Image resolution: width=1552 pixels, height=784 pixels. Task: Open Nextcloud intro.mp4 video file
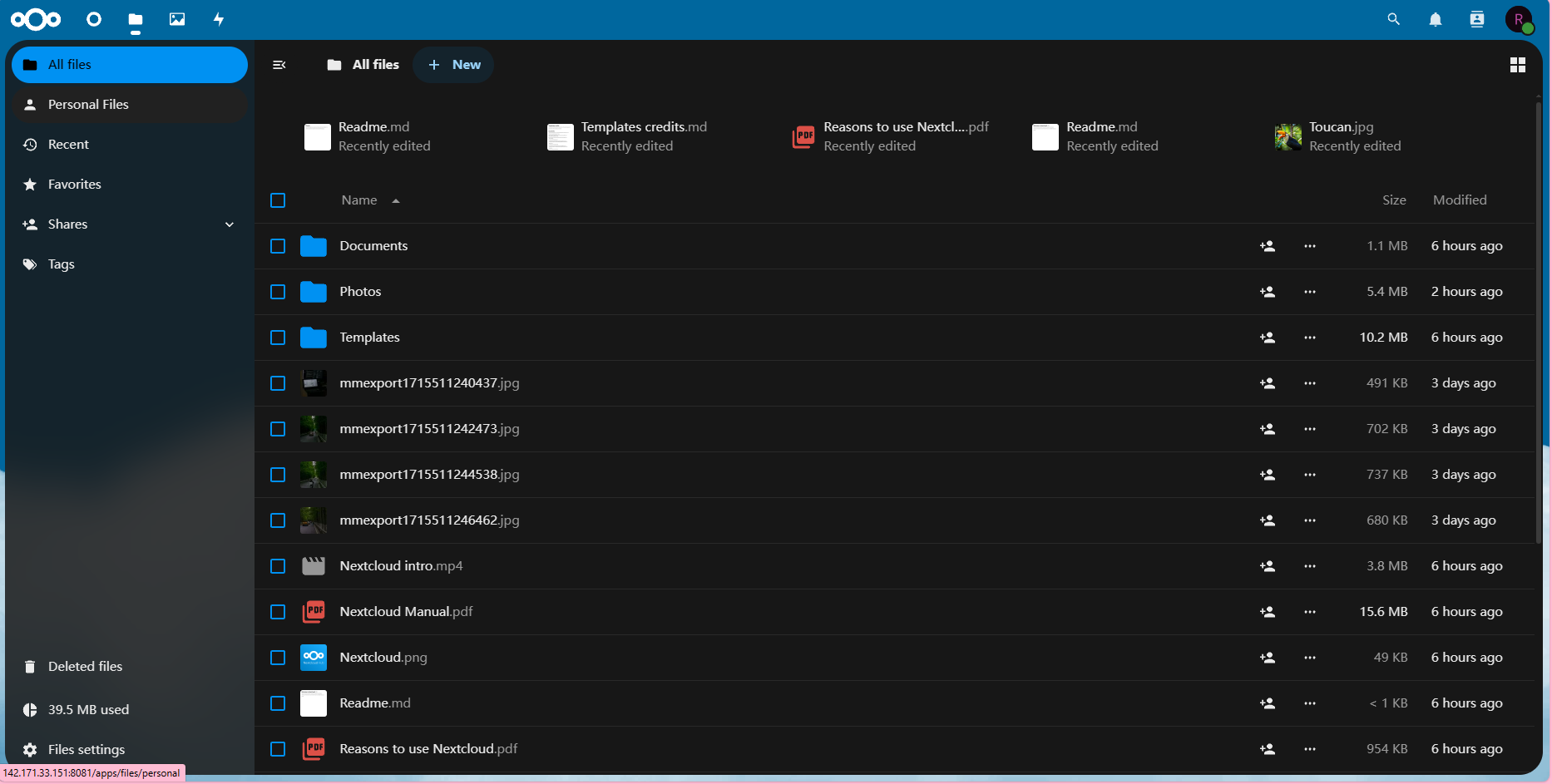coord(401,566)
